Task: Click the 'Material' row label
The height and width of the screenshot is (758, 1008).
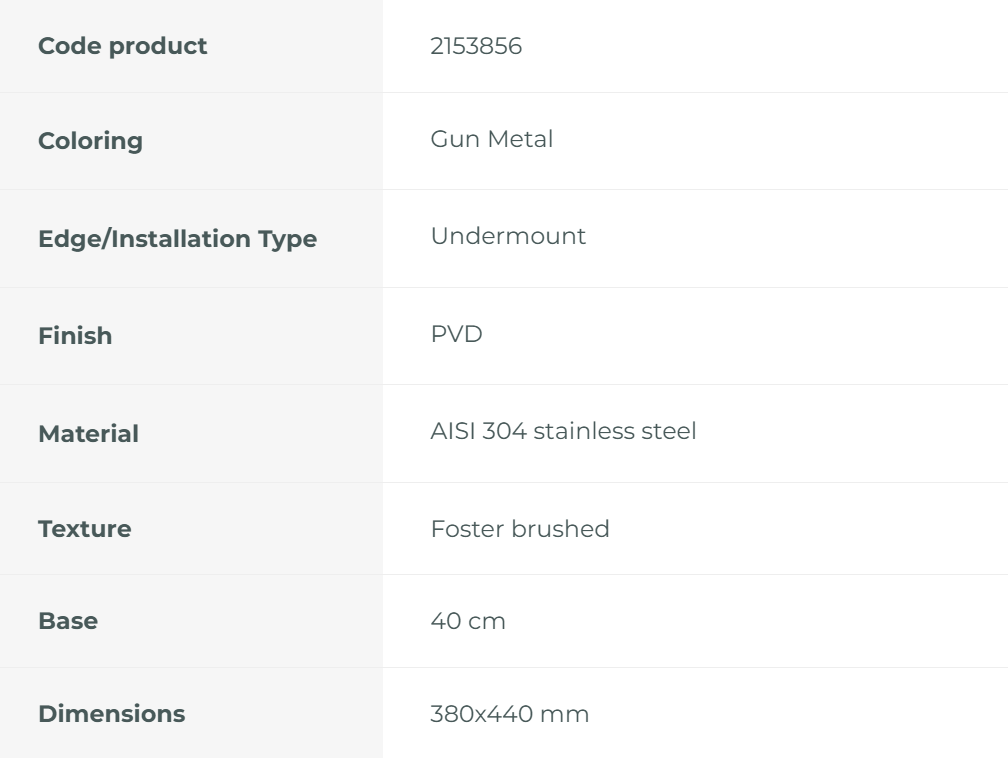Action: tap(88, 434)
